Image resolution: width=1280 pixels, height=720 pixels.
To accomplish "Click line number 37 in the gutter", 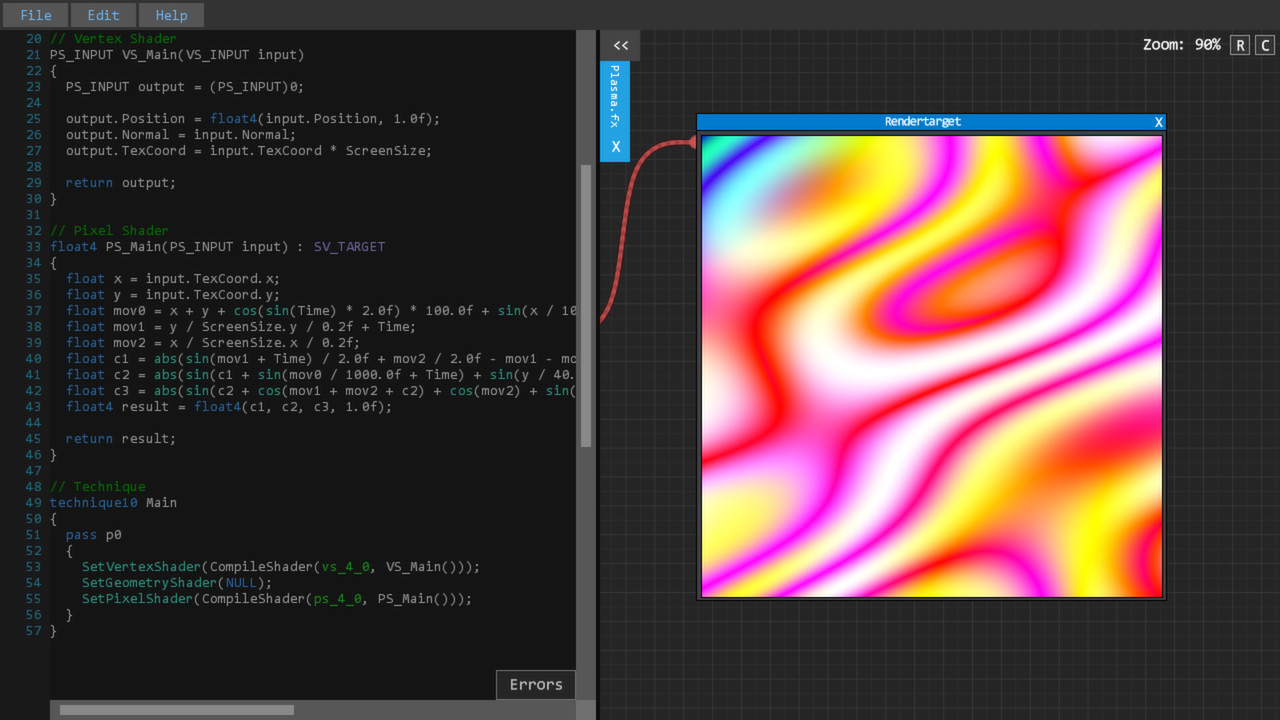I will pos(33,310).
